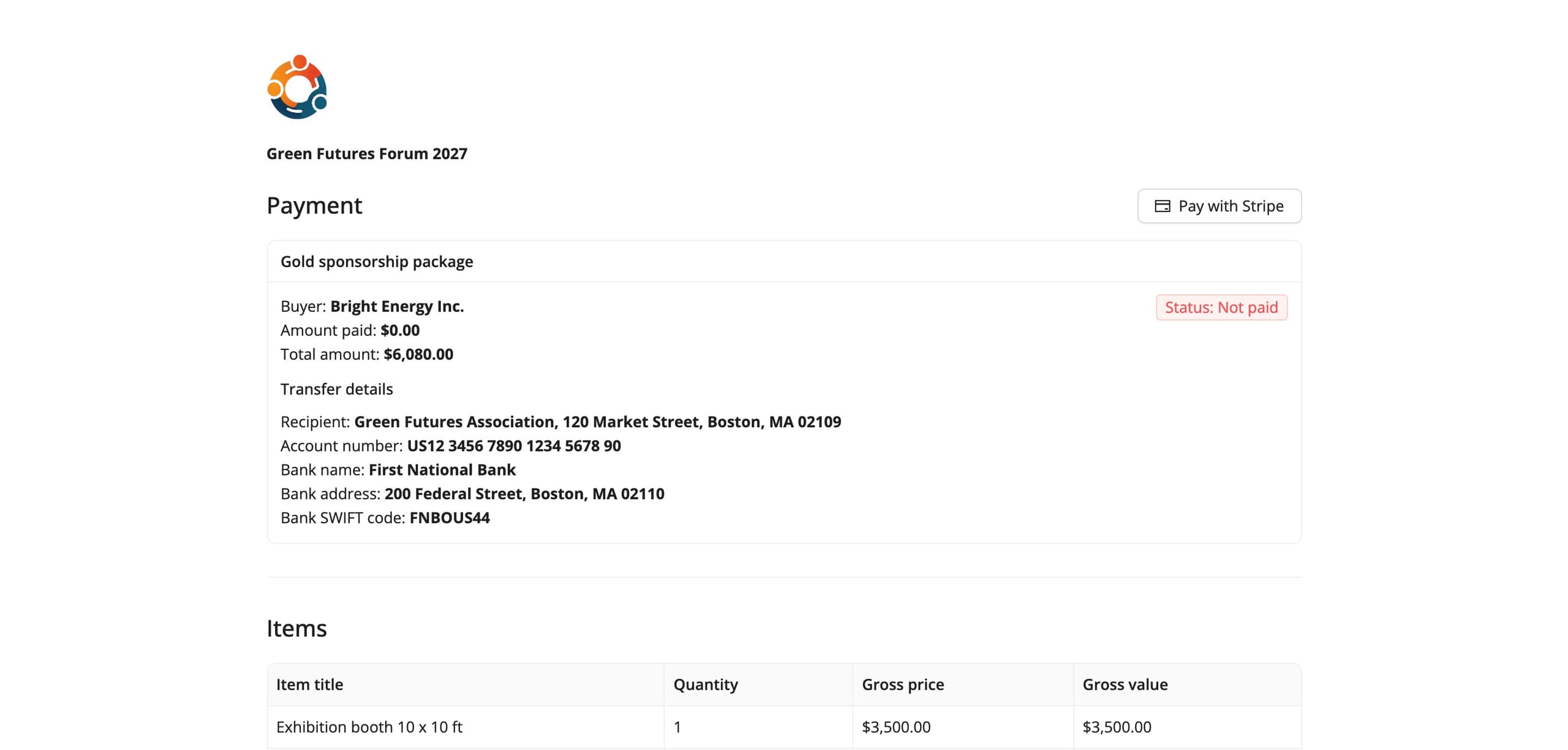Screen dimensions: 1568x750
Task: Click the Pay with Stripe button
Action: point(1219,206)
